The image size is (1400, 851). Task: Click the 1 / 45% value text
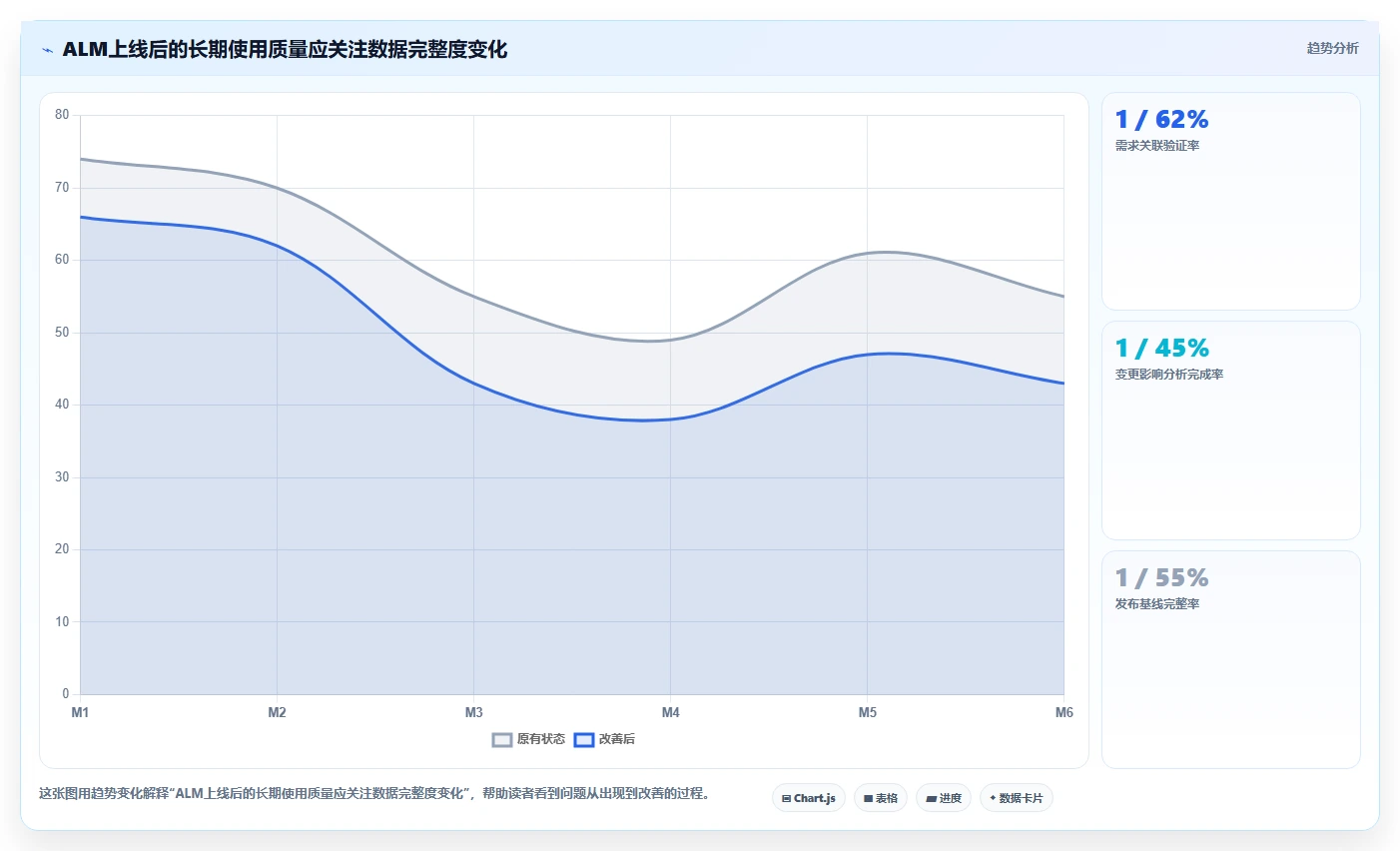1161,348
